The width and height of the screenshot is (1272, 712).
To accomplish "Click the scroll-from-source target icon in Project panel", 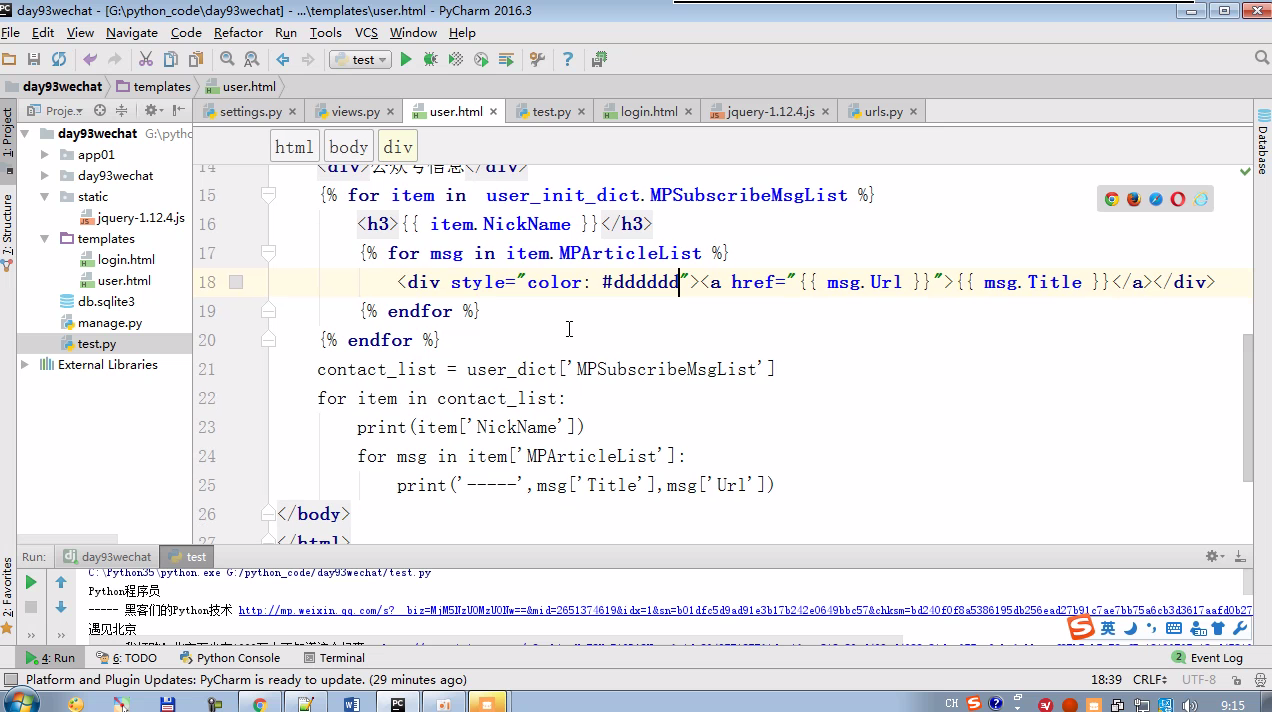I will point(99,111).
